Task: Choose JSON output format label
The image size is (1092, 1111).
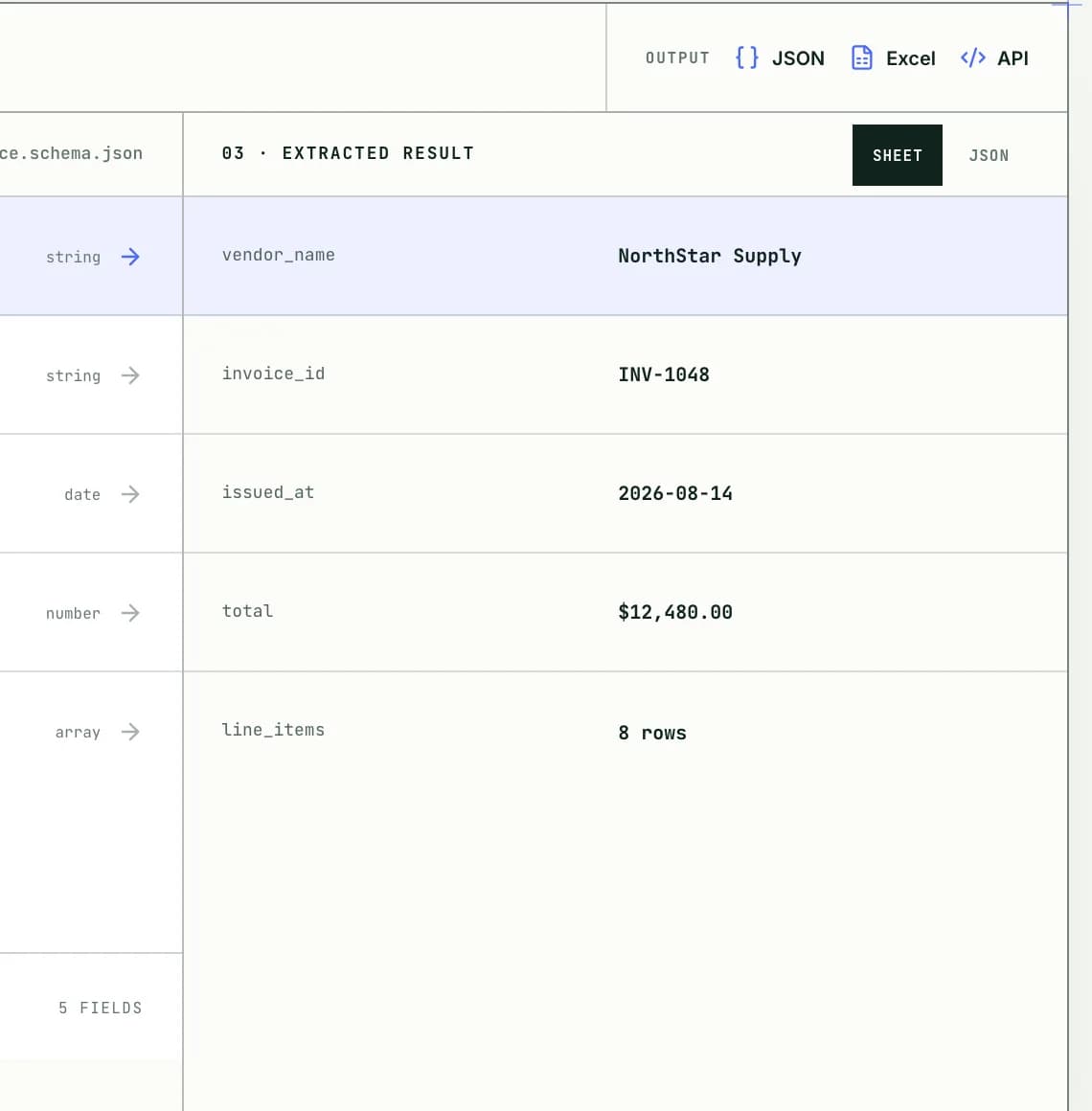Action: (798, 58)
